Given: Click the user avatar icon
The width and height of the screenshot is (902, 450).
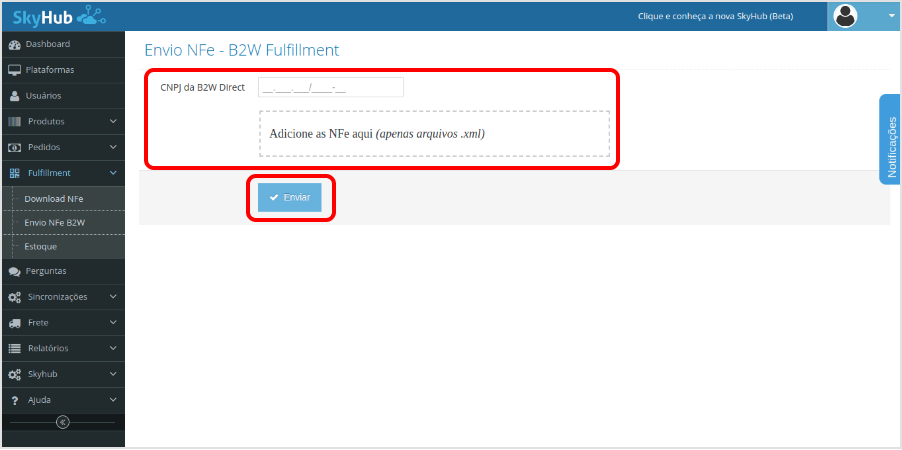Looking at the screenshot, I should click(x=846, y=16).
